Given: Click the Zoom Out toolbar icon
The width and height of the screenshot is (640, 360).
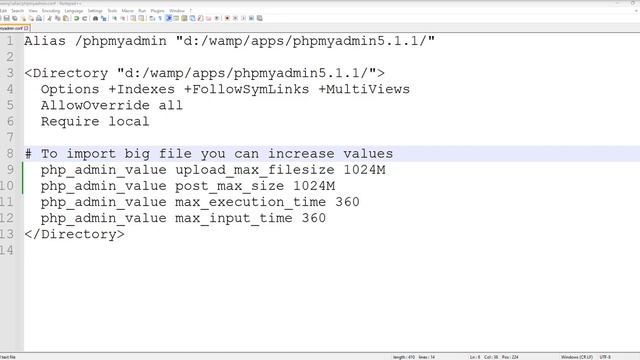Looking at the screenshot, I should [123, 18].
